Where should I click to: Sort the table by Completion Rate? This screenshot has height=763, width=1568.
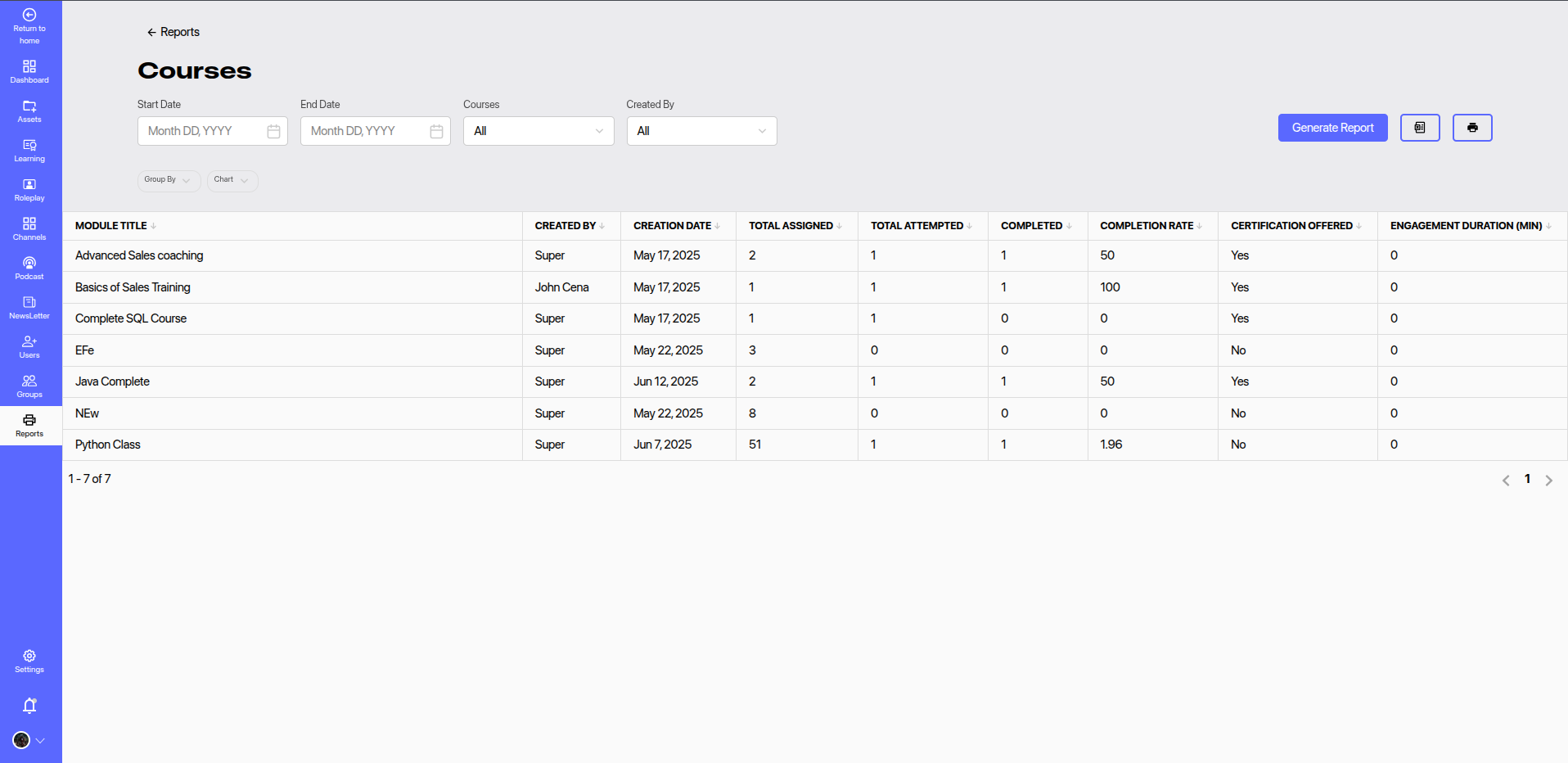1149,226
